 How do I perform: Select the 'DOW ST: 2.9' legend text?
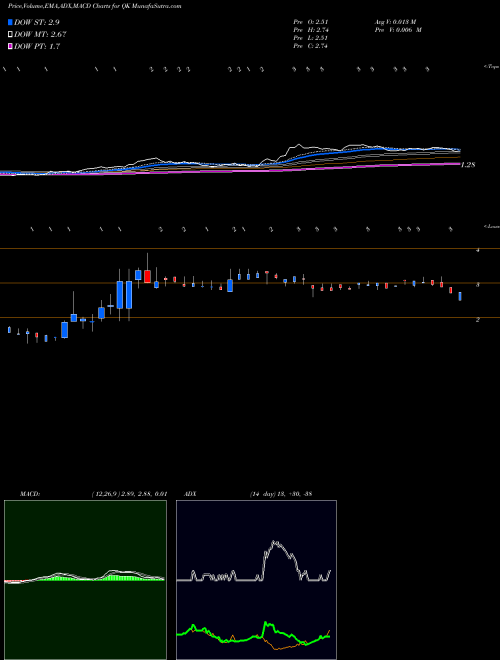point(37,22)
